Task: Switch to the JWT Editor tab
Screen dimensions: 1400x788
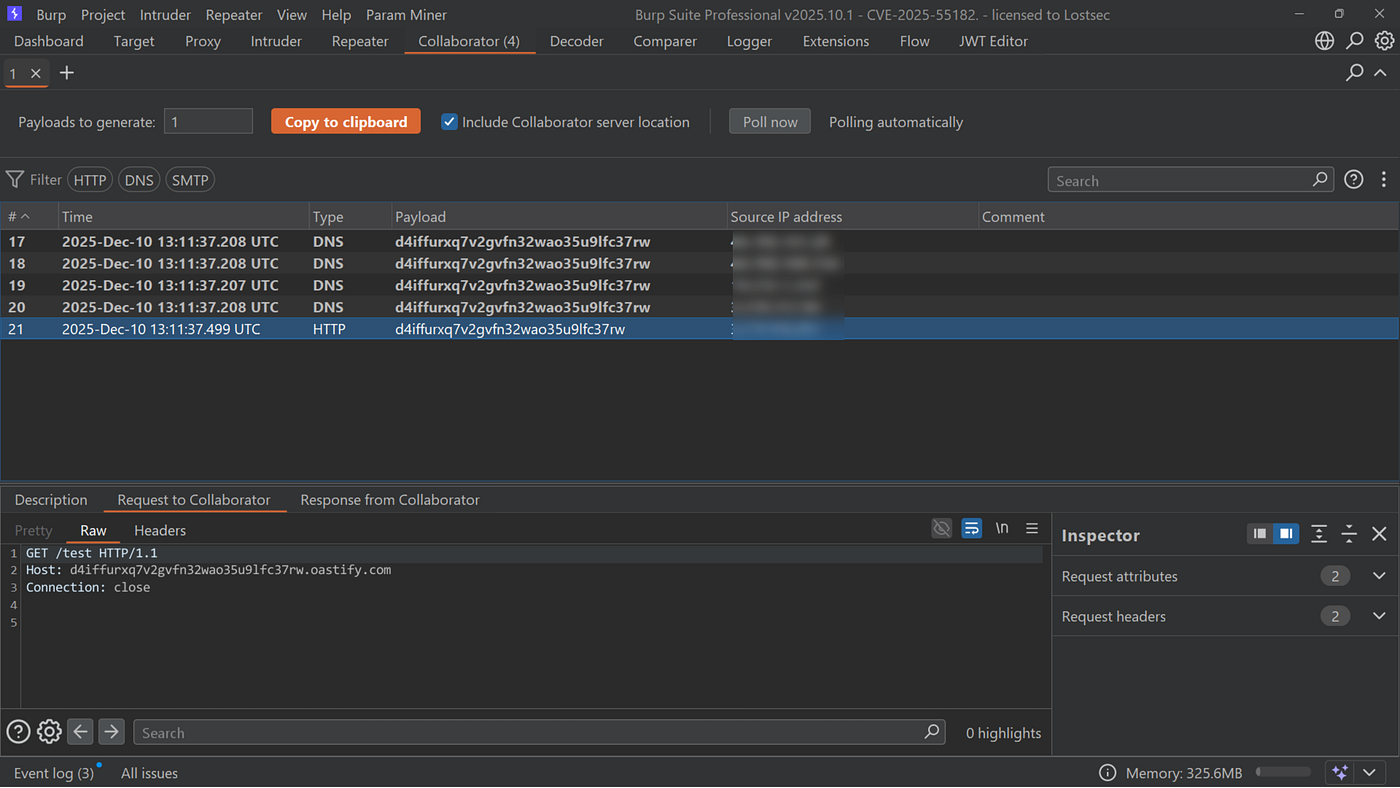Action: coord(993,41)
